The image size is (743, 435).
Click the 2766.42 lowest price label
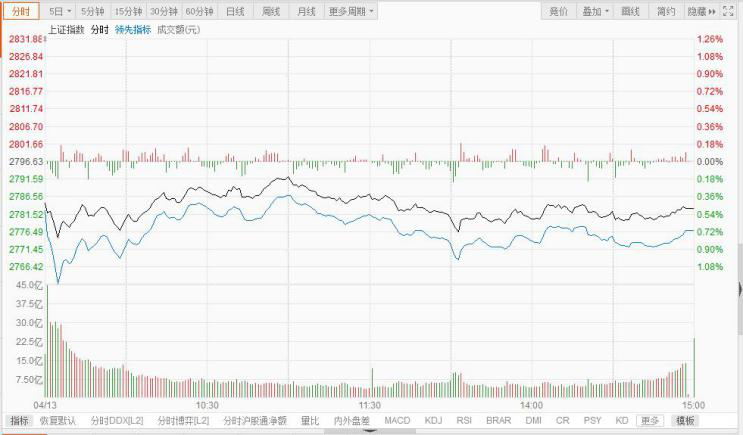click(x=26, y=267)
